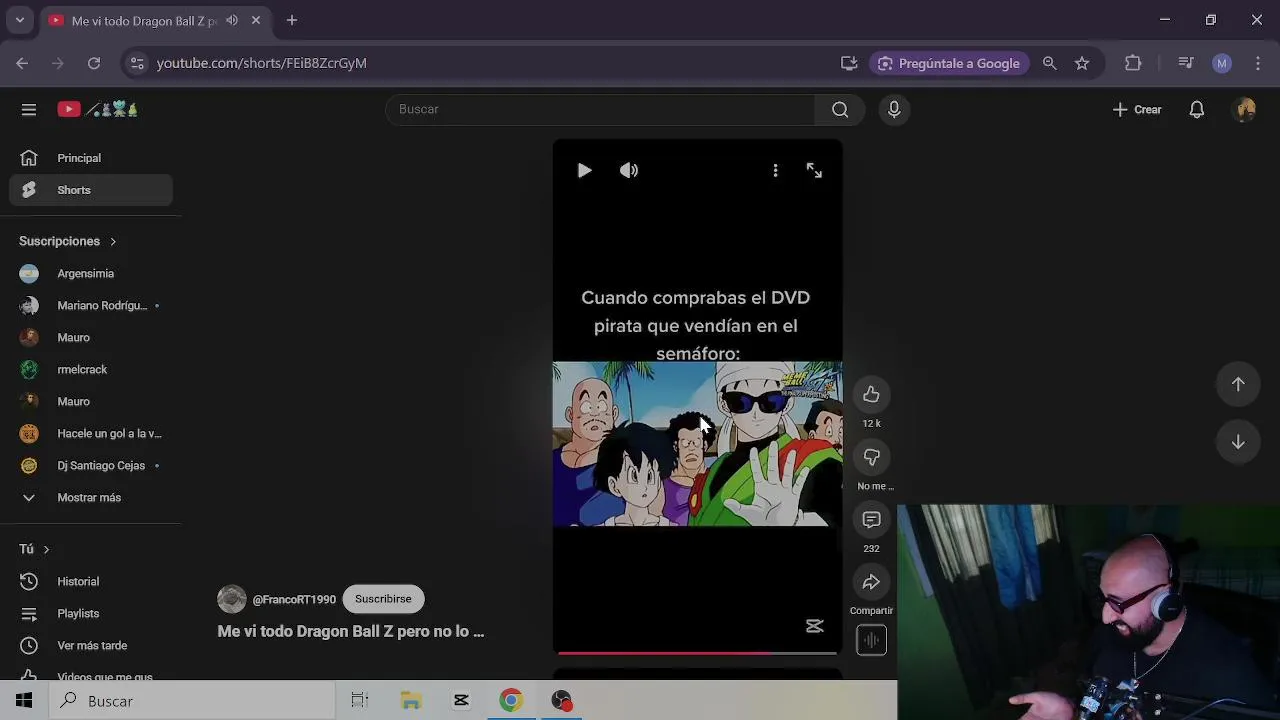
Task: View site information icon in address bar
Action: coord(137,63)
